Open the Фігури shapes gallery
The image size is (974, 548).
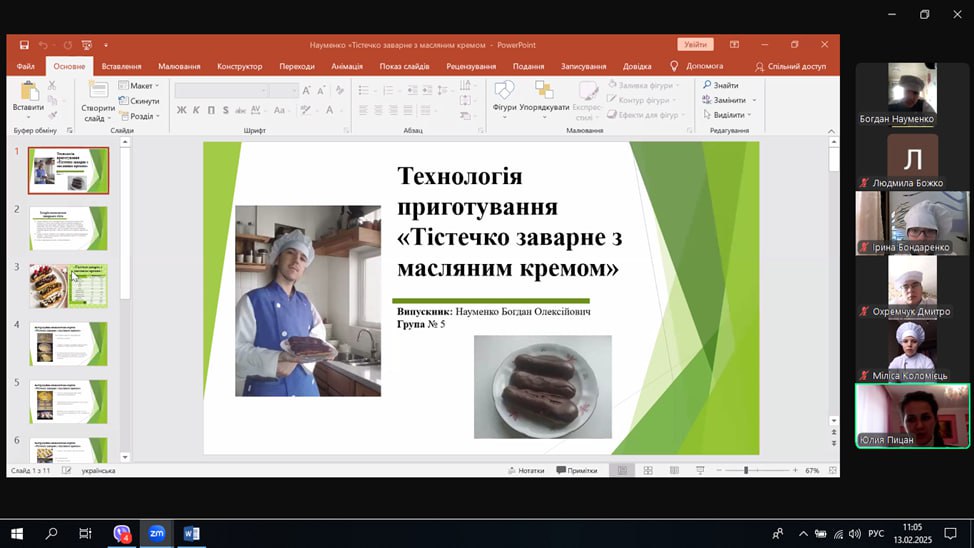point(504,96)
